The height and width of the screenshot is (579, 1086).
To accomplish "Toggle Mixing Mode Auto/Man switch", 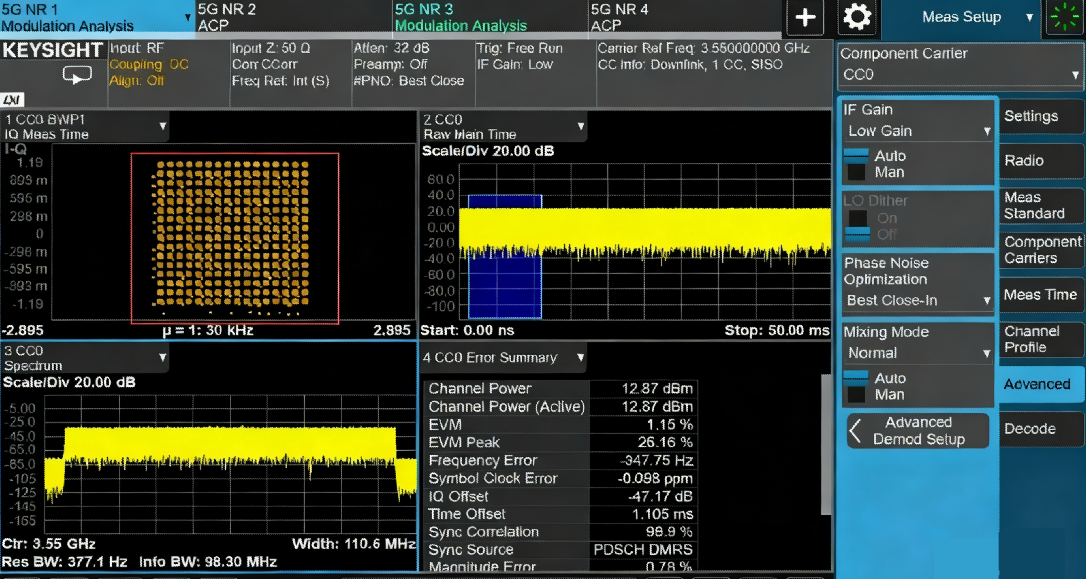I will pos(857,386).
